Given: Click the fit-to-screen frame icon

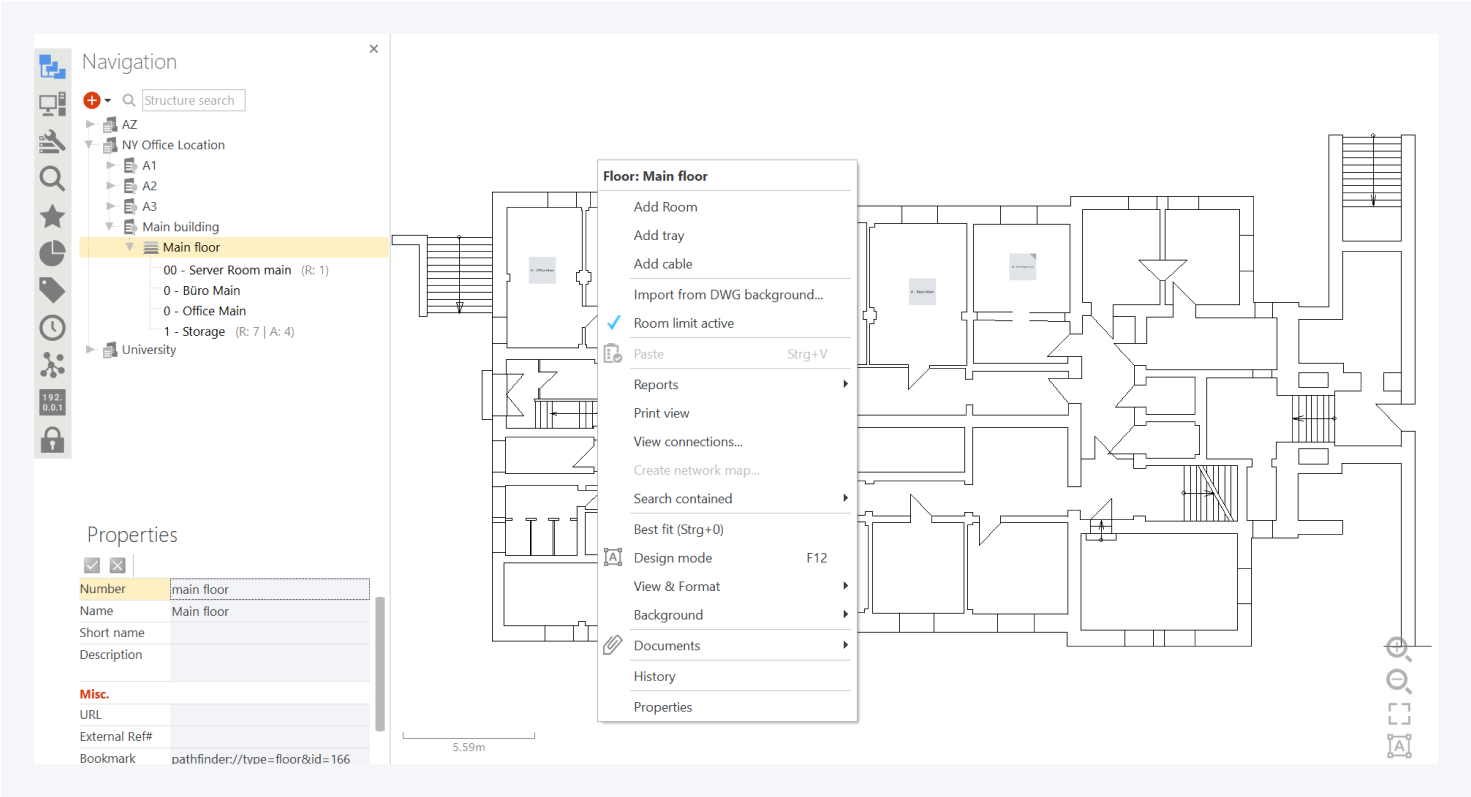Looking at the screenshot, I should pyautogui.click(x=1399, y=714).
